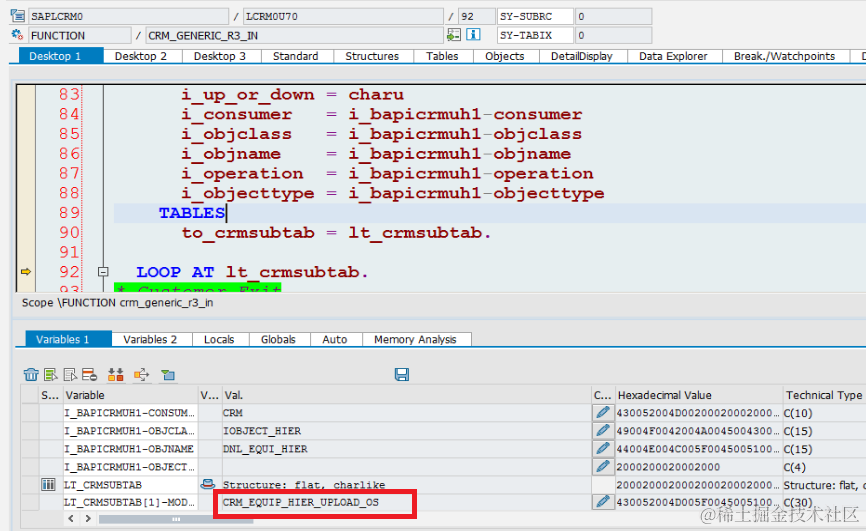Image resolution: width=866 pixels, height=531 pixels.
Task: Click the gray list icon in variables toolbar
Action: [70, 375]
